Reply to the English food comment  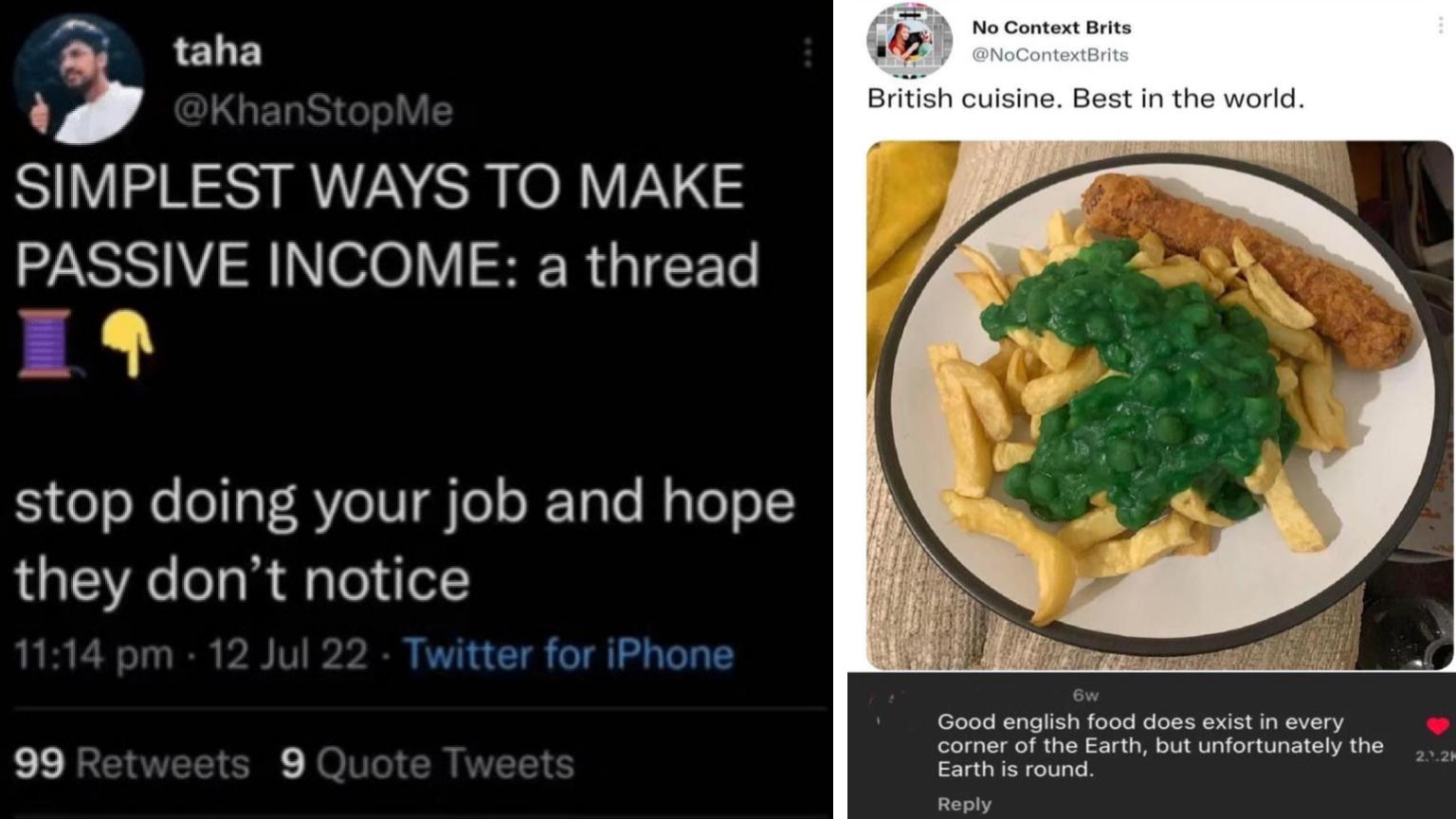click(x=964, y=804)
